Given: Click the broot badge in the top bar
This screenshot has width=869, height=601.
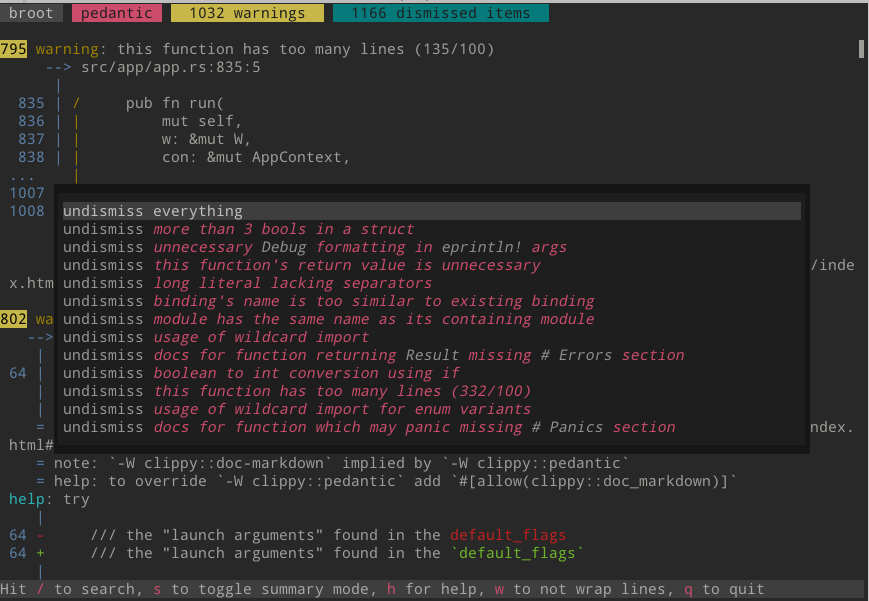Looking at the screenshot, I should pos(31,13).
